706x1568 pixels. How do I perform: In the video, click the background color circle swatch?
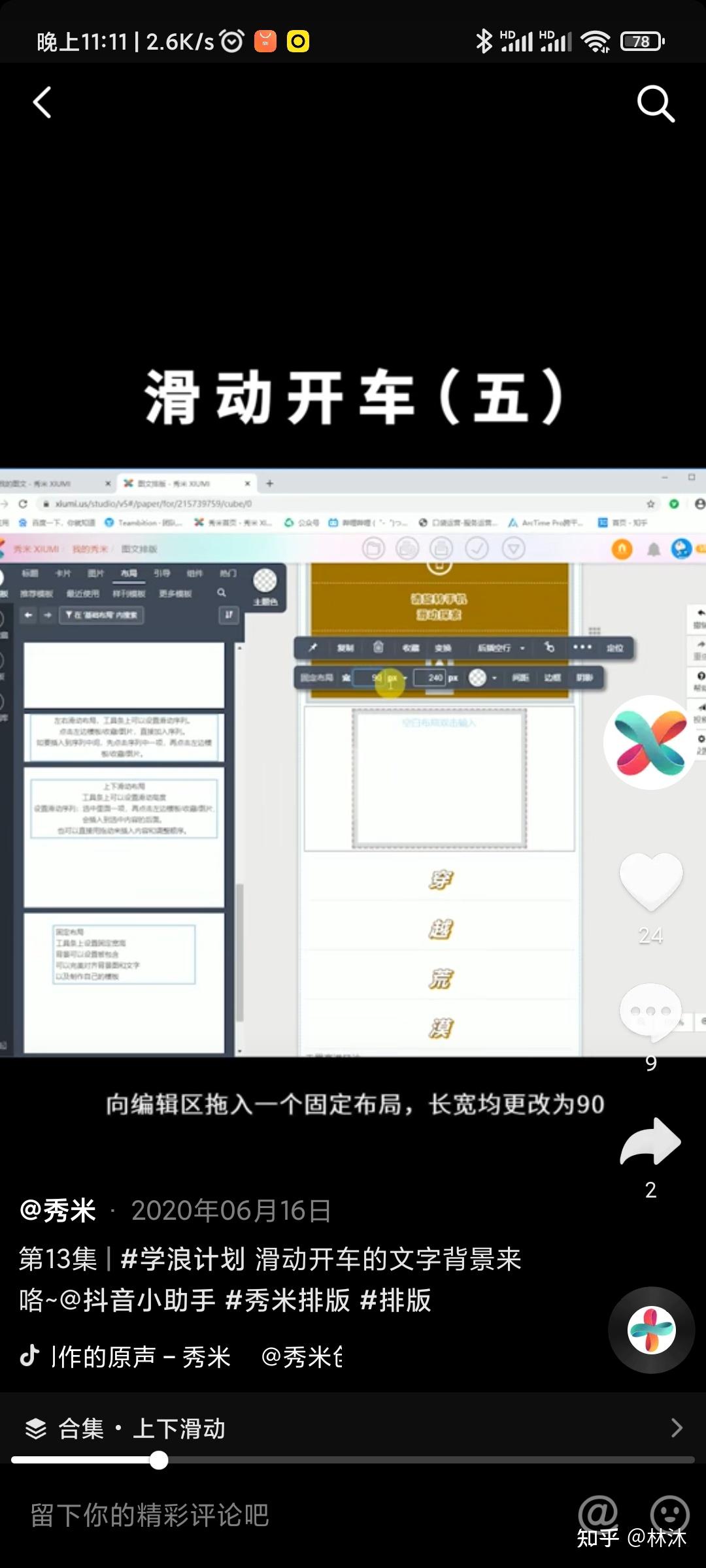(x=478, y=678)
